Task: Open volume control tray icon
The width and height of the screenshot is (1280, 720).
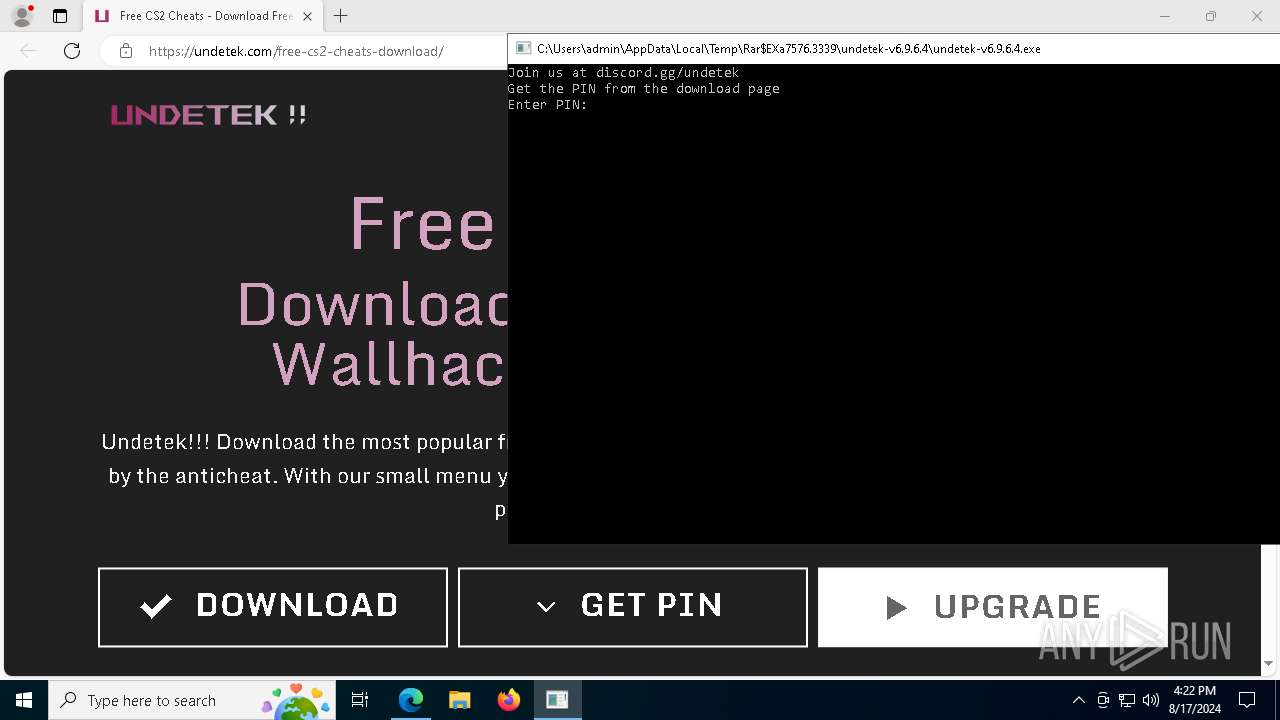Action: (1151, 700)
